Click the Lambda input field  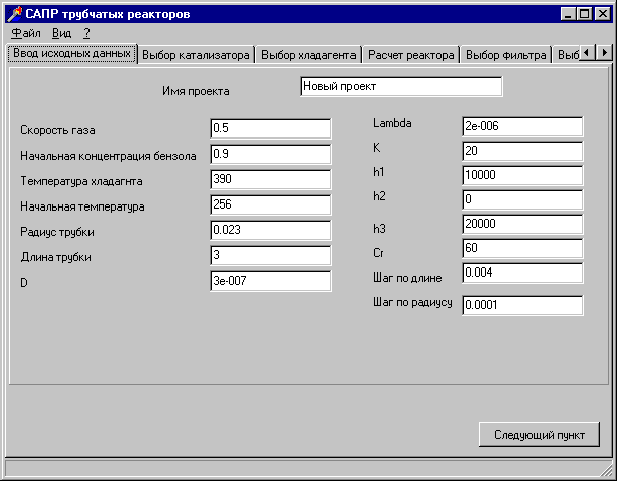(523, 127)
